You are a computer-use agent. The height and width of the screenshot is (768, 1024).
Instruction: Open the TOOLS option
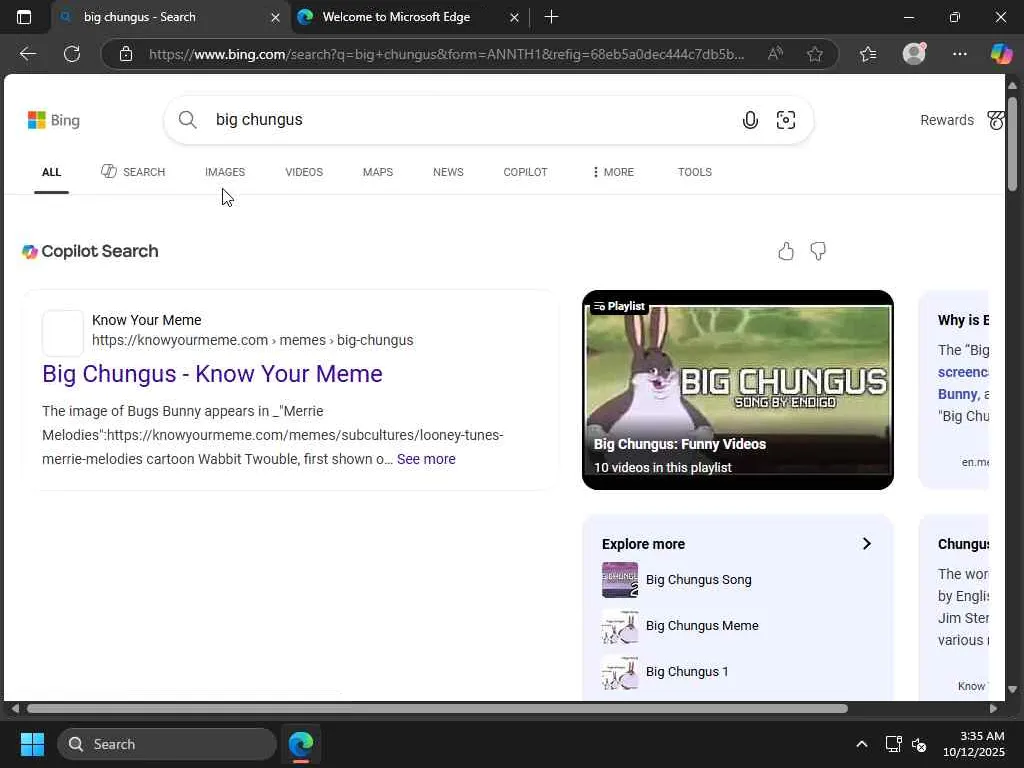(x=694, y=172)
